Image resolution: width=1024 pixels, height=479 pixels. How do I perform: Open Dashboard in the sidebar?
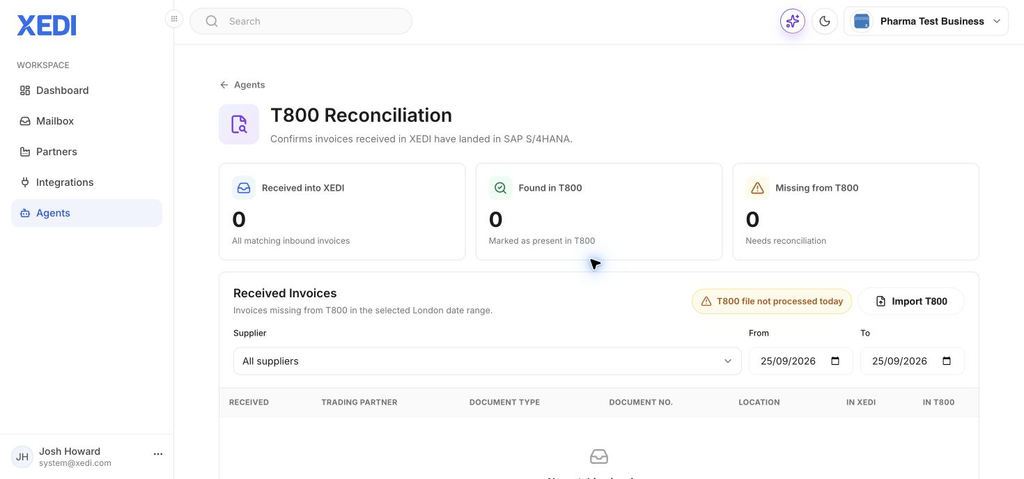[86, 90]
